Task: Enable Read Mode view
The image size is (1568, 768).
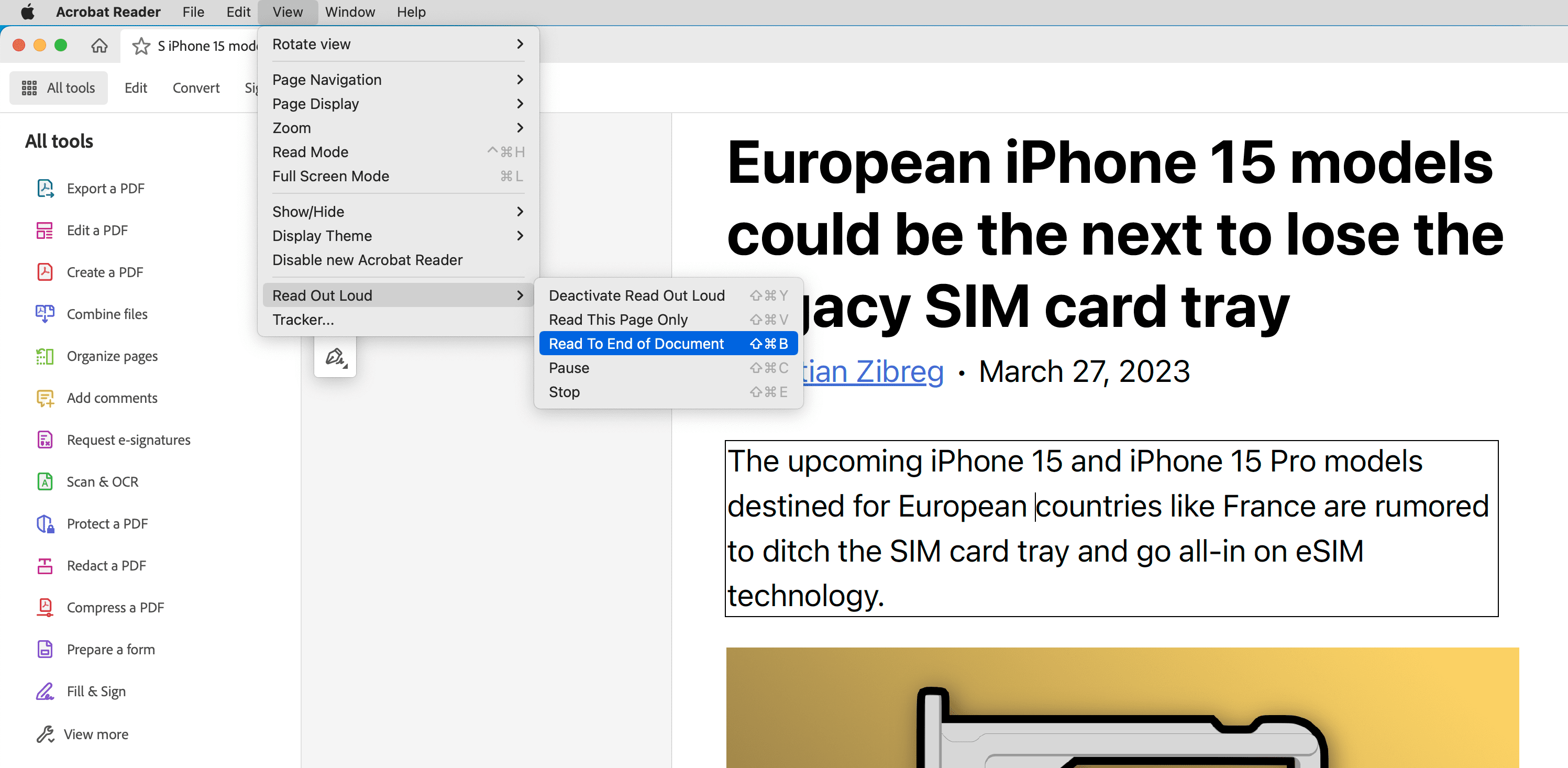Action: click(310, 151)
